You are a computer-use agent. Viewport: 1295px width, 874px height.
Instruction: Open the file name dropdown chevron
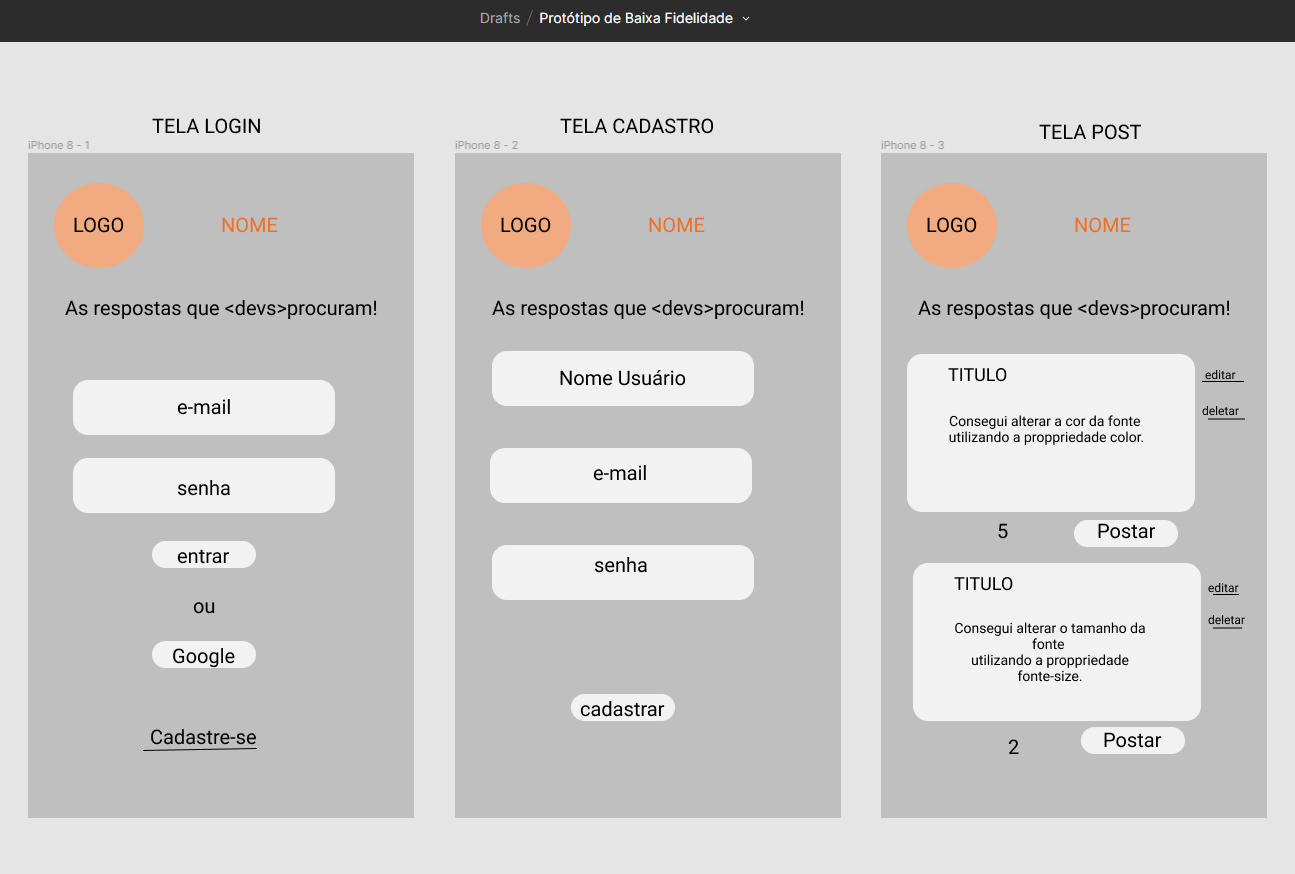[746, 19]
